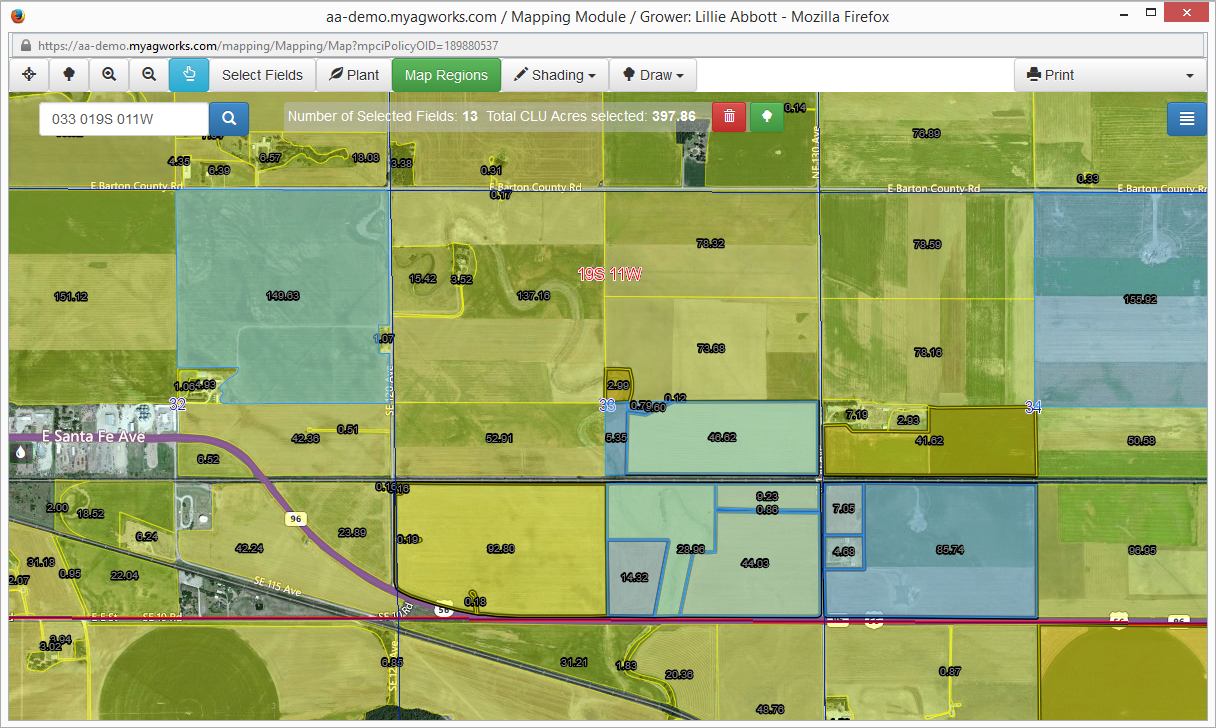The image size is (1216, 728).
Task: Click the 42.24 acre field
Action: point(249,548)
